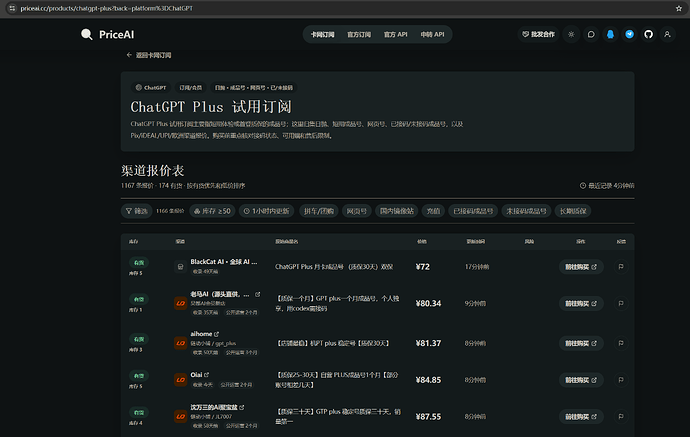The image size is (690, 437).
Task: Open the 筛选 filter panel
Action: coord(137,211)
